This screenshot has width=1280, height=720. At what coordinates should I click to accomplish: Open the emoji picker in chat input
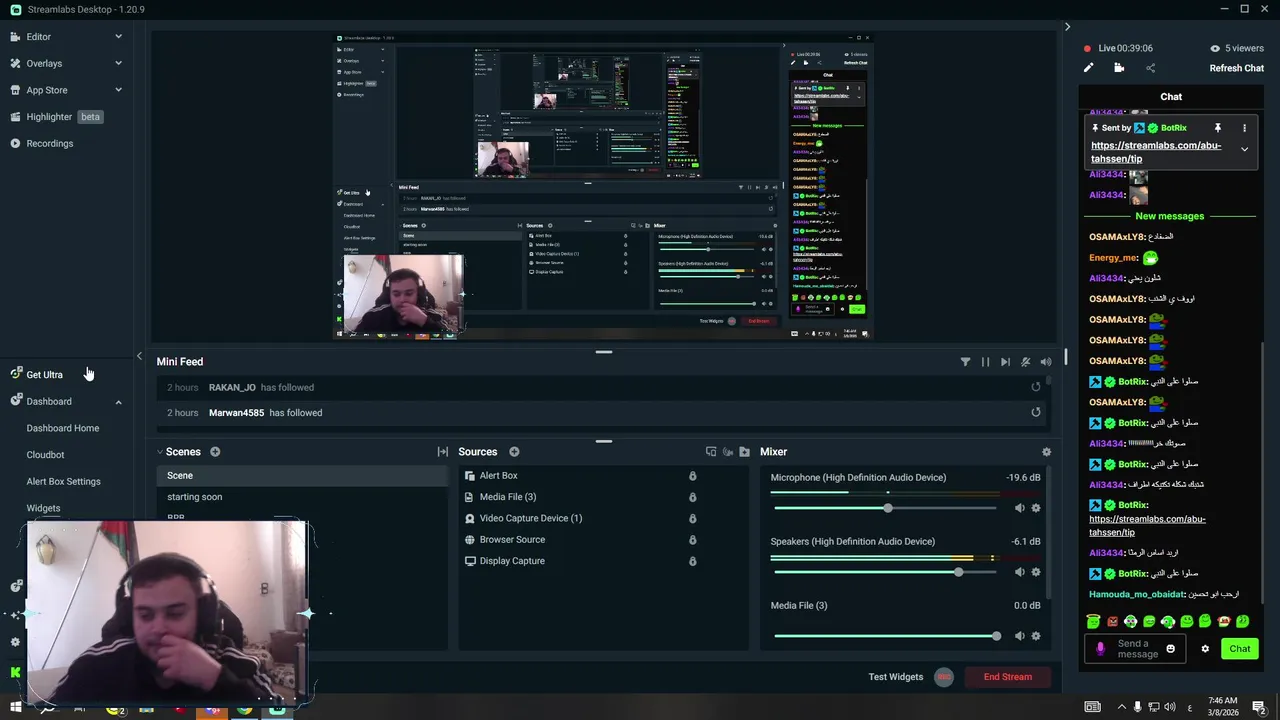[x=1171, y=649]
